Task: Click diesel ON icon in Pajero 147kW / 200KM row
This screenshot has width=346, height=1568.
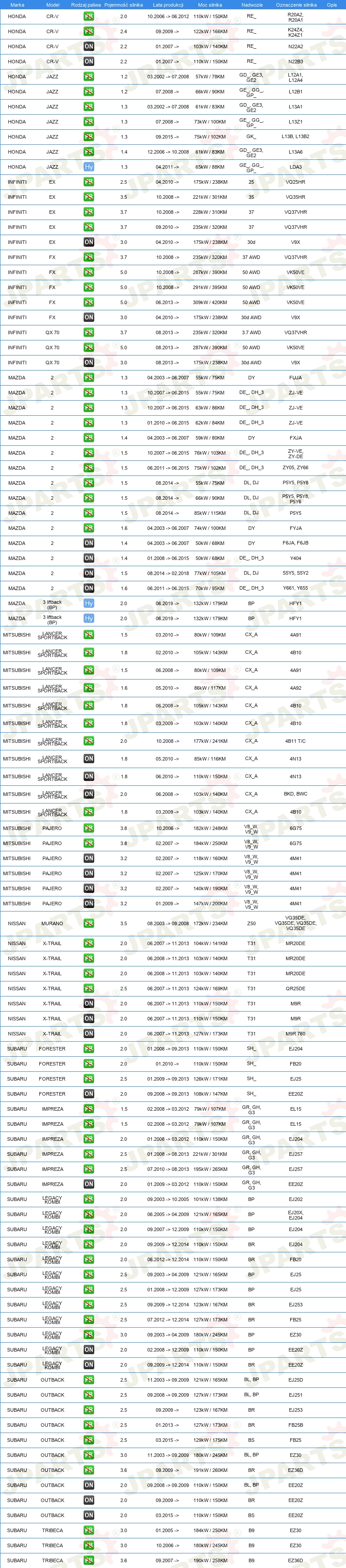Action: click(x=89, y=904)
